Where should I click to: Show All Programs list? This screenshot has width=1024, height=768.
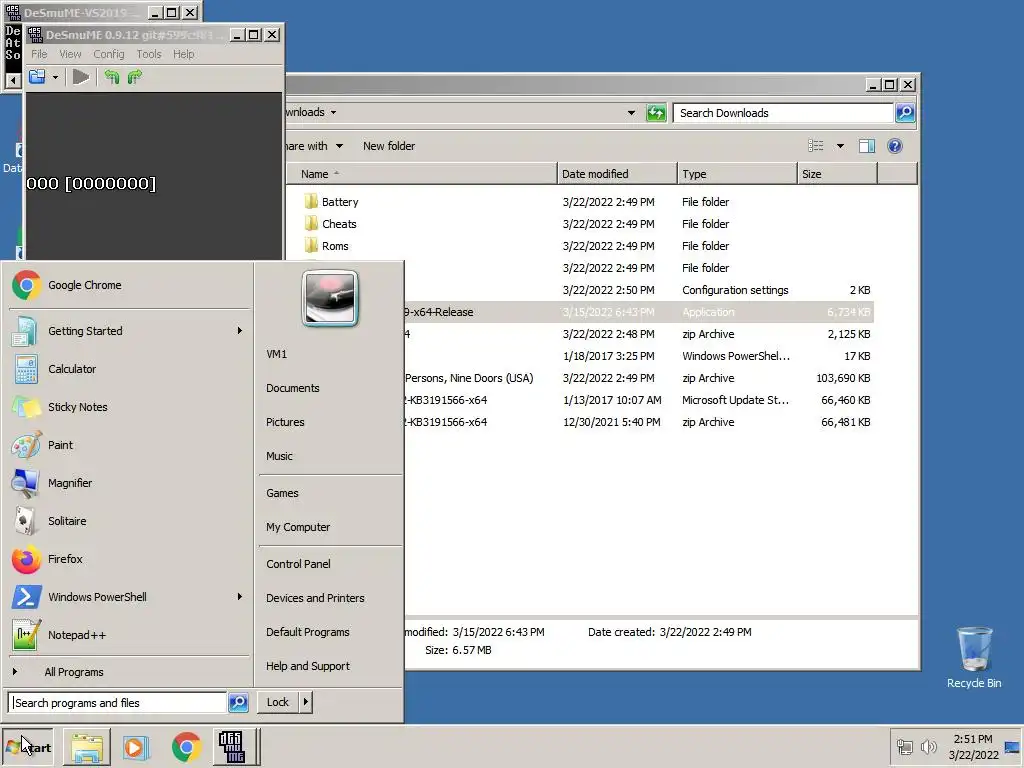pos(129,672)
